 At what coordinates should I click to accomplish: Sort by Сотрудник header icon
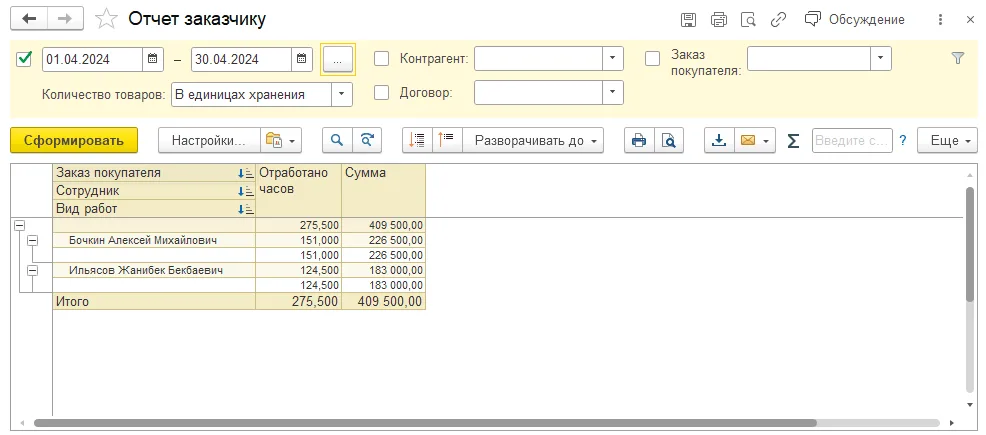point(245,191)
